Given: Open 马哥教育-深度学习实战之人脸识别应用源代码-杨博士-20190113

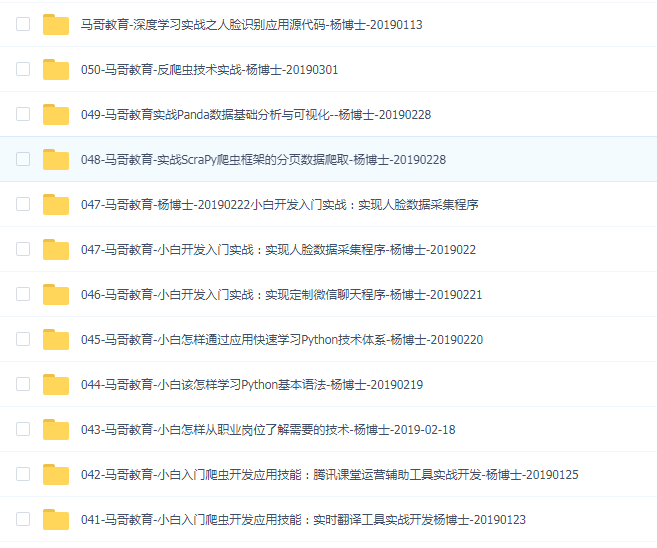Looking at the screenshot, I should click(x=251, y=25).
